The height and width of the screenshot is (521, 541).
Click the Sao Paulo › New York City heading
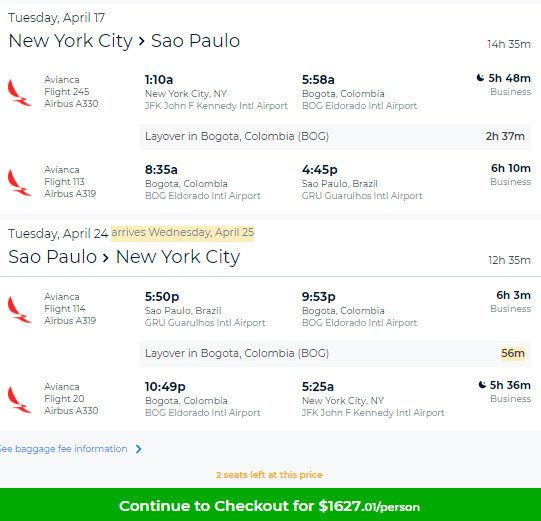coord(124,257)
